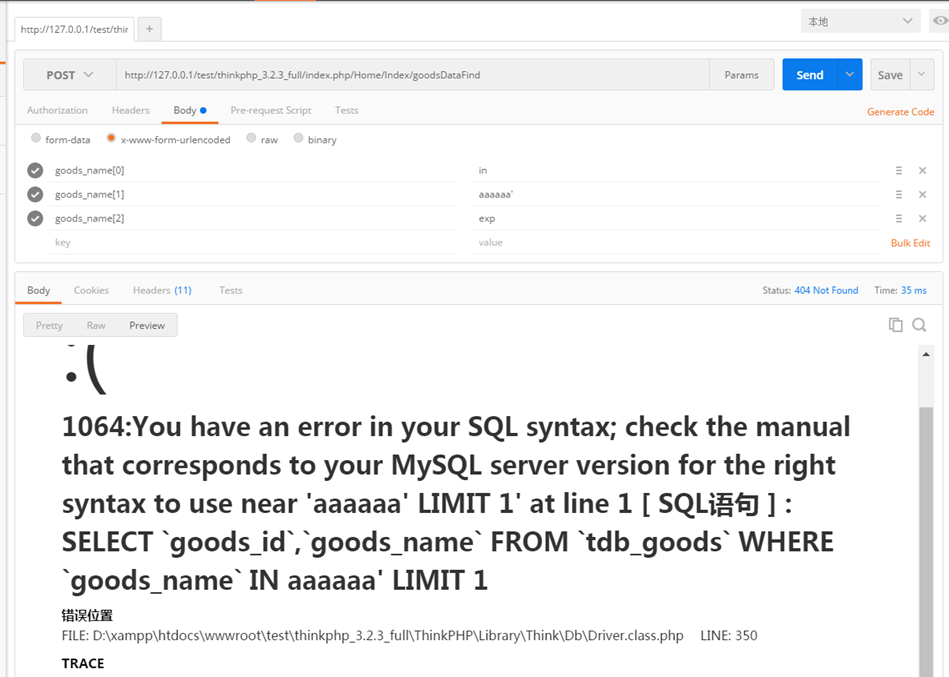
Task: Click the Params button
Action: point(741,74)
